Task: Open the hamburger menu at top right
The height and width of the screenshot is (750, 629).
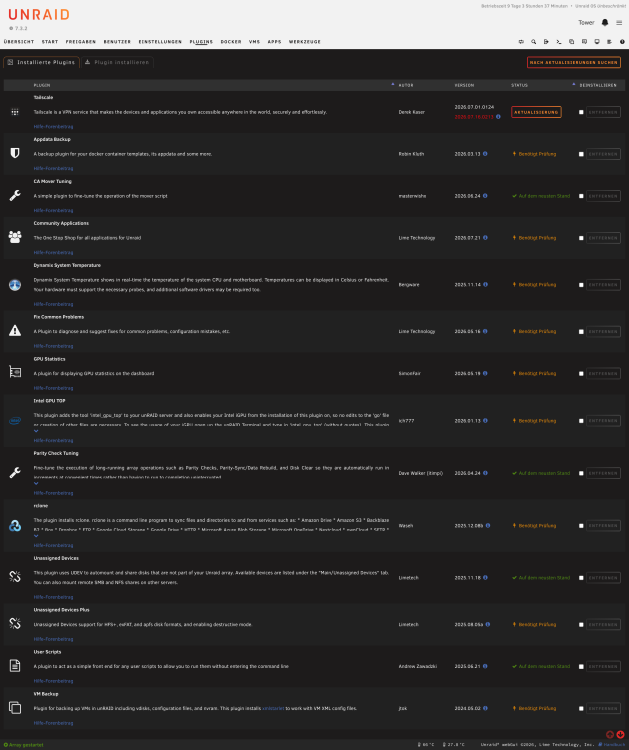Action: 619,22
